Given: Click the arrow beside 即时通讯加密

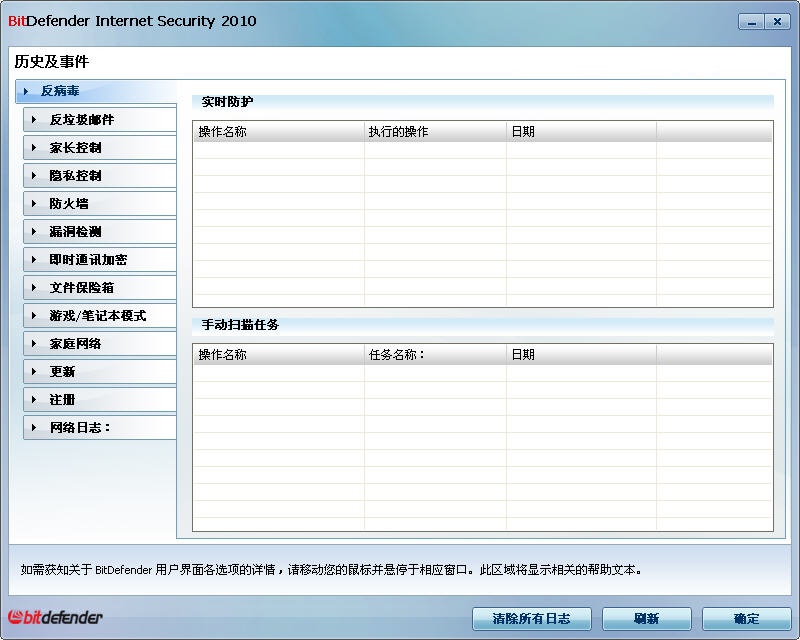Looking at the screenshot, I should click(x=34, y=260).
